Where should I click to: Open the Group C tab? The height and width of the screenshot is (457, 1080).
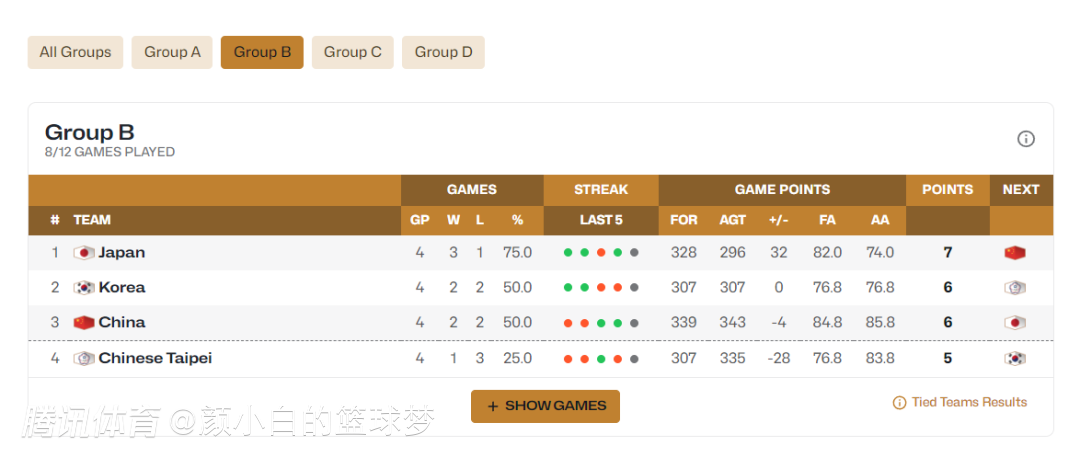click(x=353, y=52)
